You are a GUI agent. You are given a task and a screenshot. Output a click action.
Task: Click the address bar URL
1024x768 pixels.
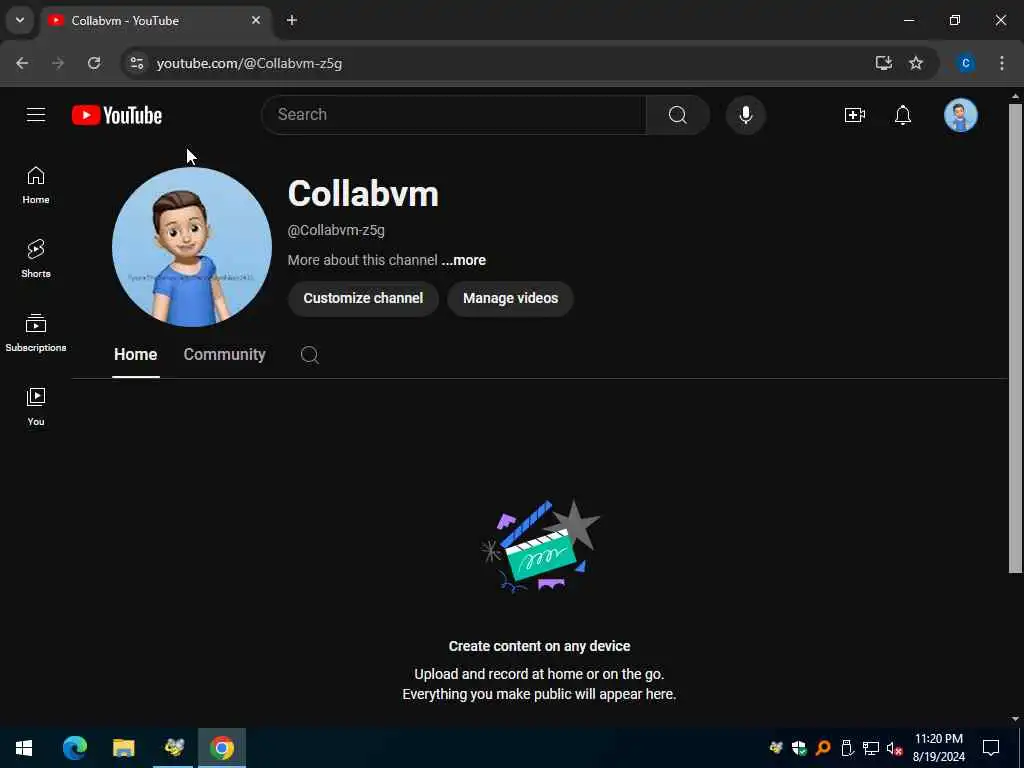(x=249, y=63)
